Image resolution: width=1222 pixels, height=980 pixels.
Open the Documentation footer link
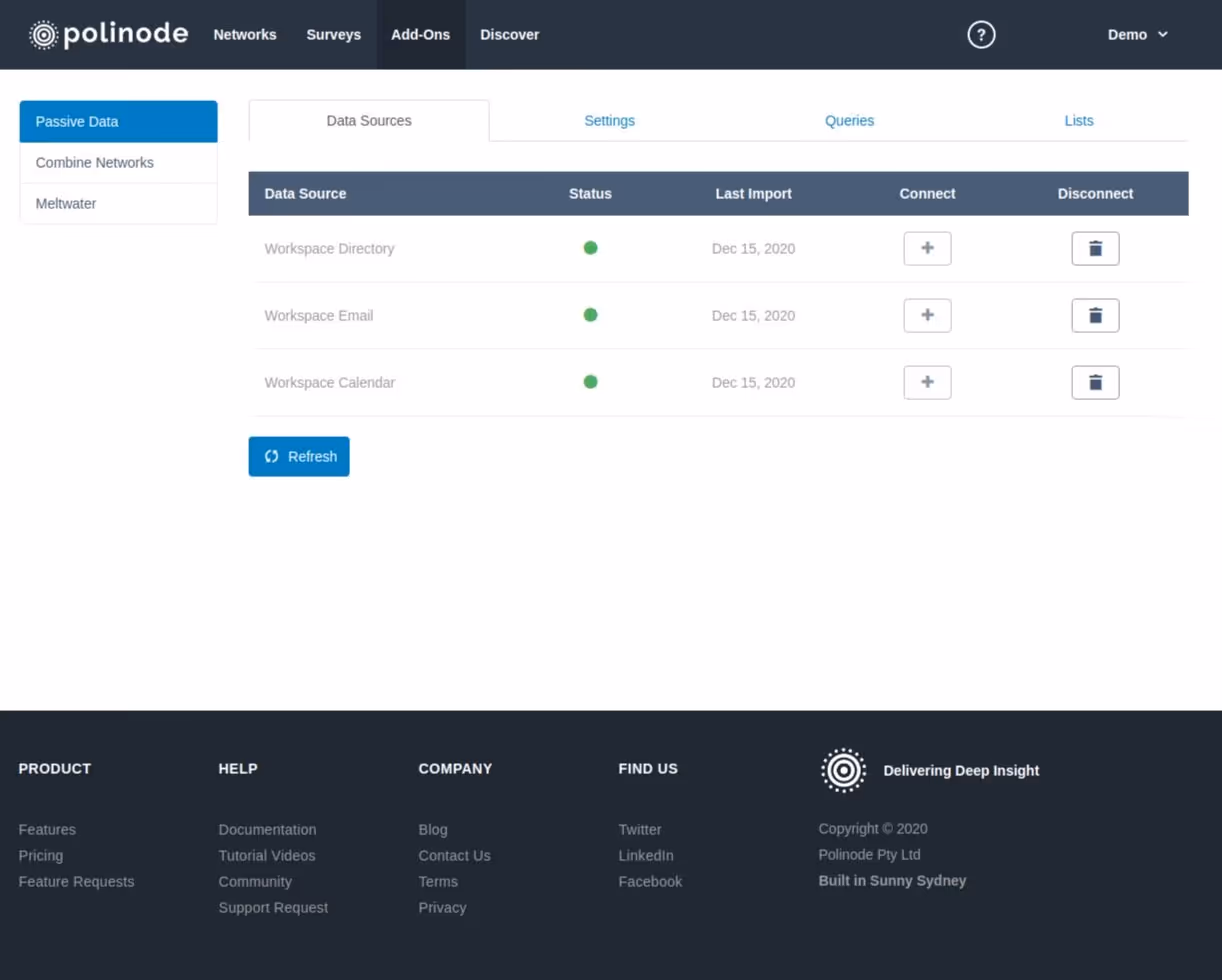tap(267, 830)
